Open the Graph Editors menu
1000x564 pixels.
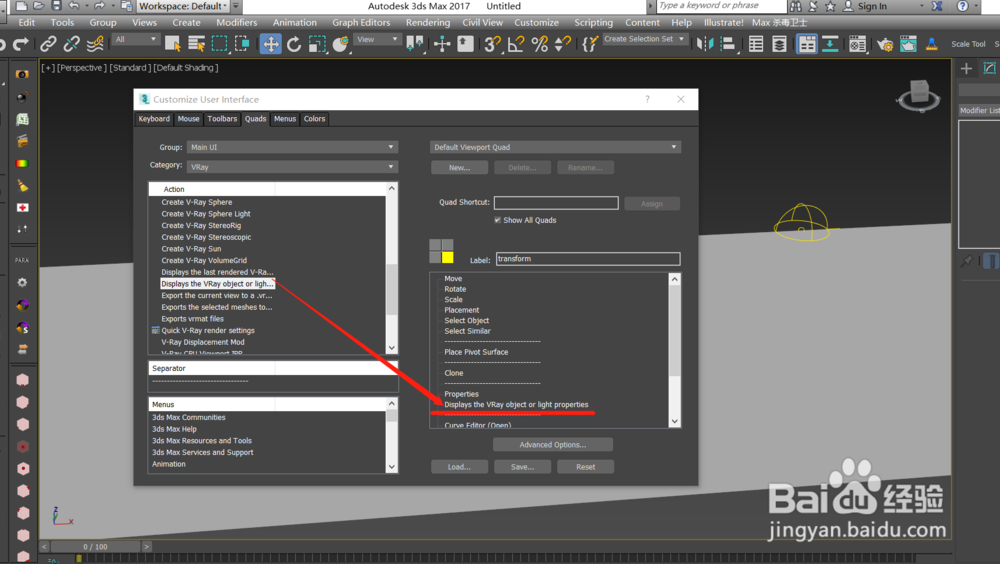pyautogui.click(x=361, y=22)
